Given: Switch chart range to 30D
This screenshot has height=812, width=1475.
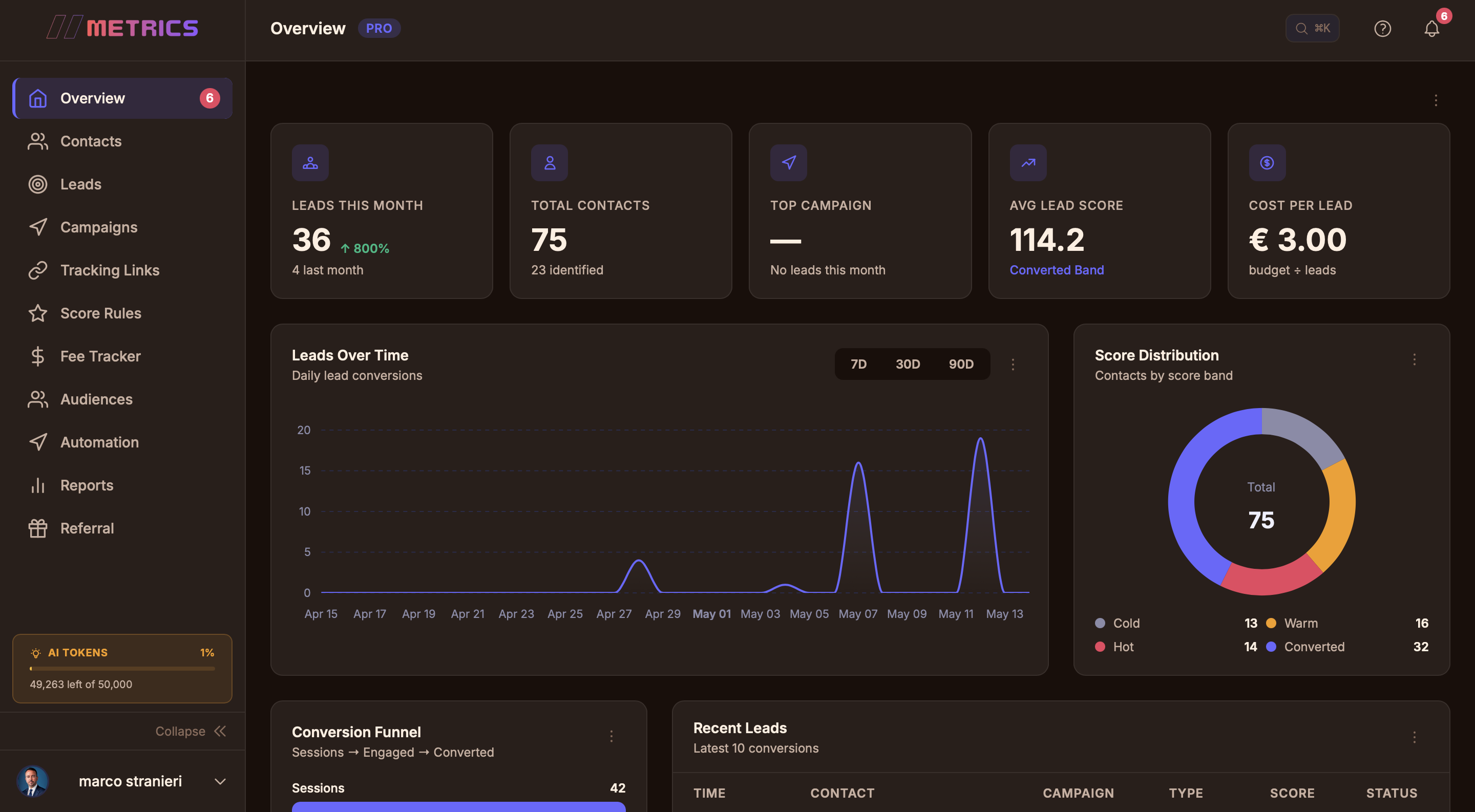Looking at the screenshot, I should 908,364.
